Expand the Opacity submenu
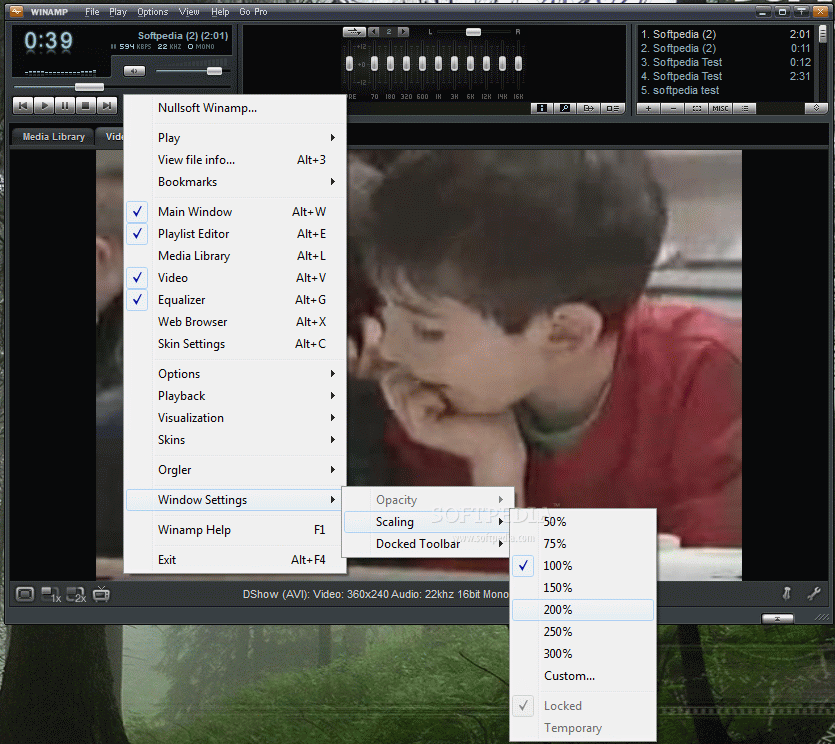 coord(428,500)
